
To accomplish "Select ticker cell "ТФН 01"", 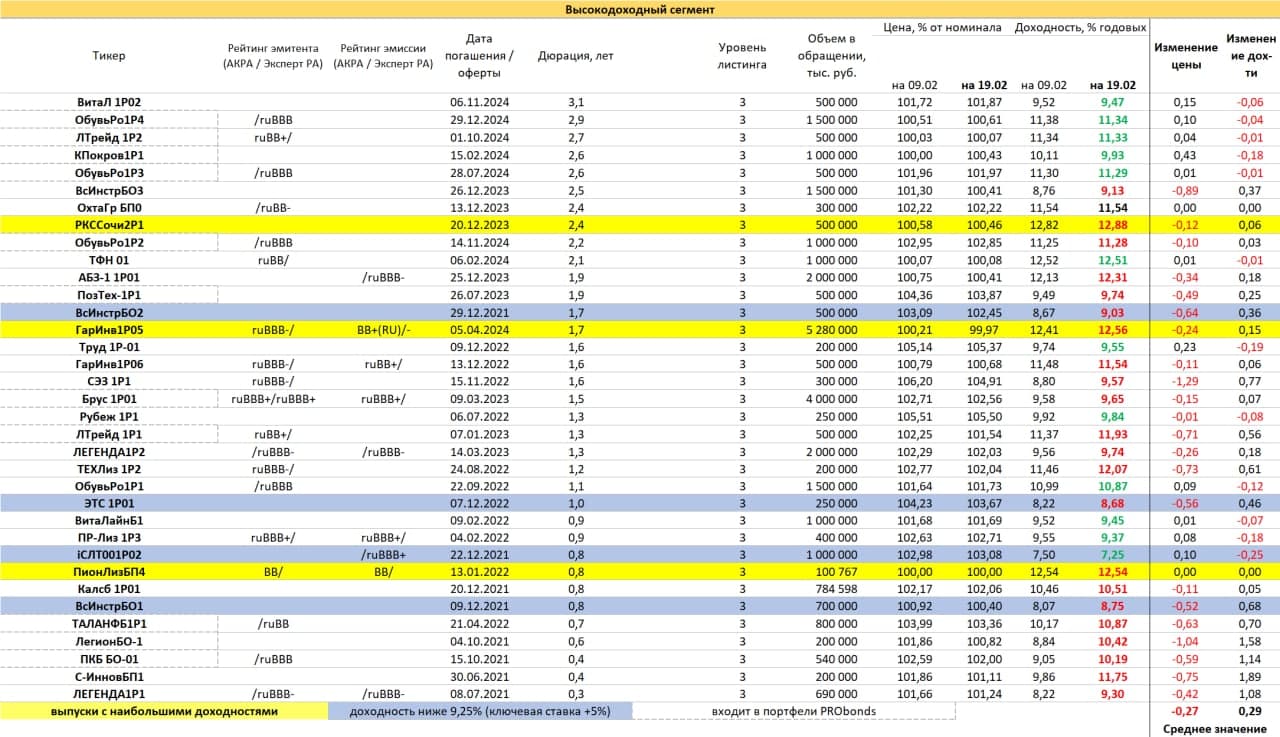I will pos(109,259).
